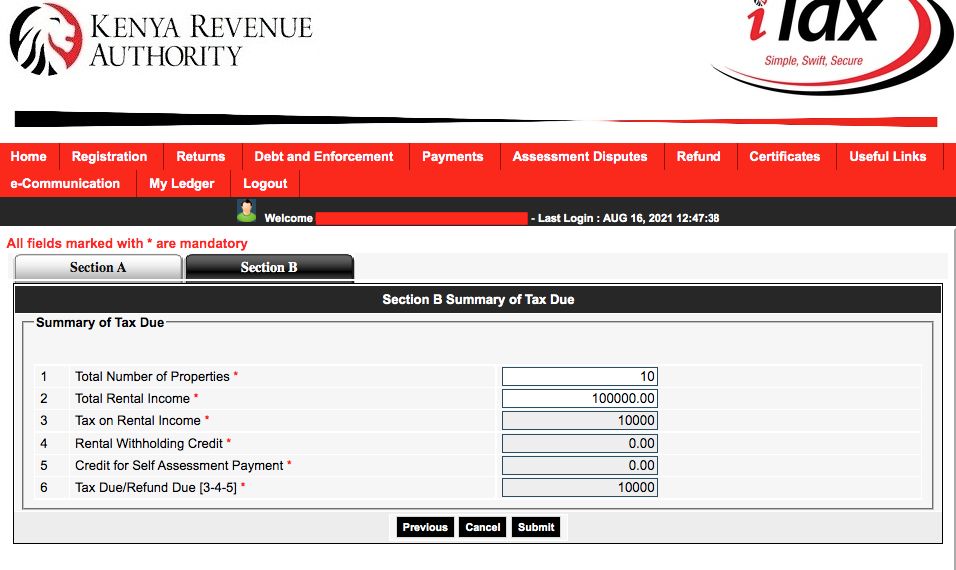This screenshot has width=956, height=570.
Task: Select the Section B tab
Action: click(x=269, y=268)
